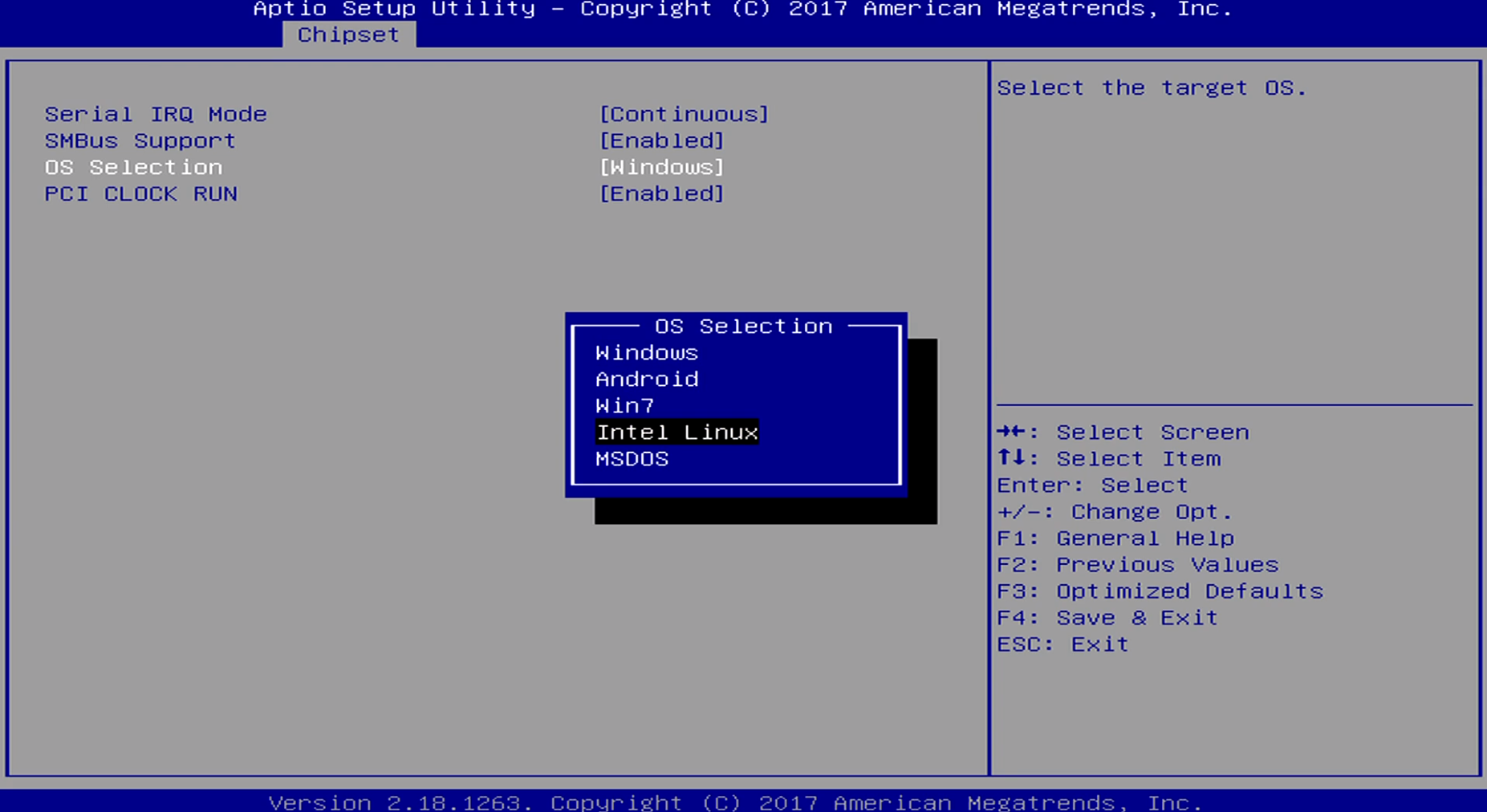Select the Serial IRQ Mode setting label
The height and width of the screenshot is (812, 1487).
click(156, 114)
